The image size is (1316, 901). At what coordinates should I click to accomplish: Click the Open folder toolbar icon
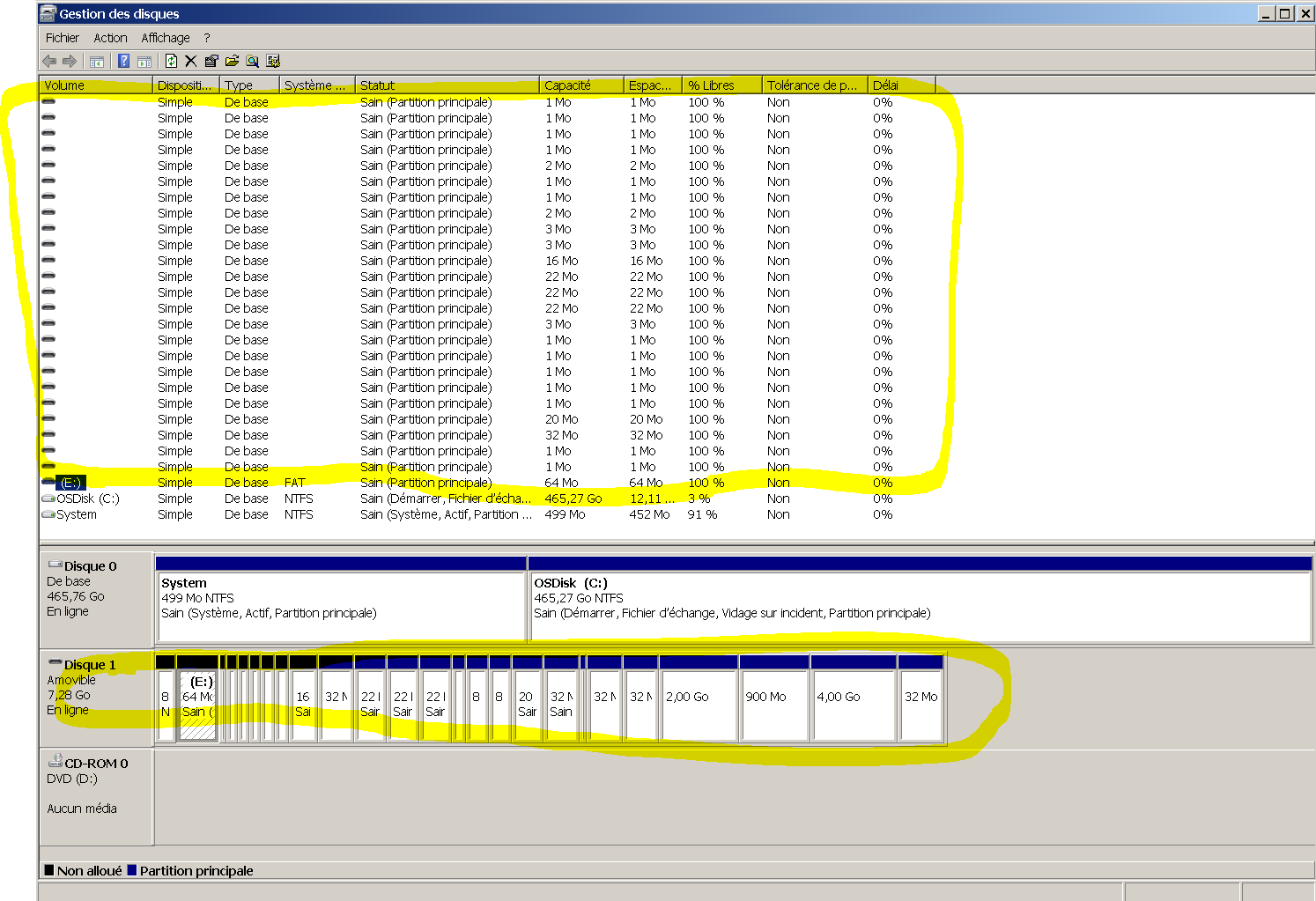pyautogui.click(x=232, y=61)
